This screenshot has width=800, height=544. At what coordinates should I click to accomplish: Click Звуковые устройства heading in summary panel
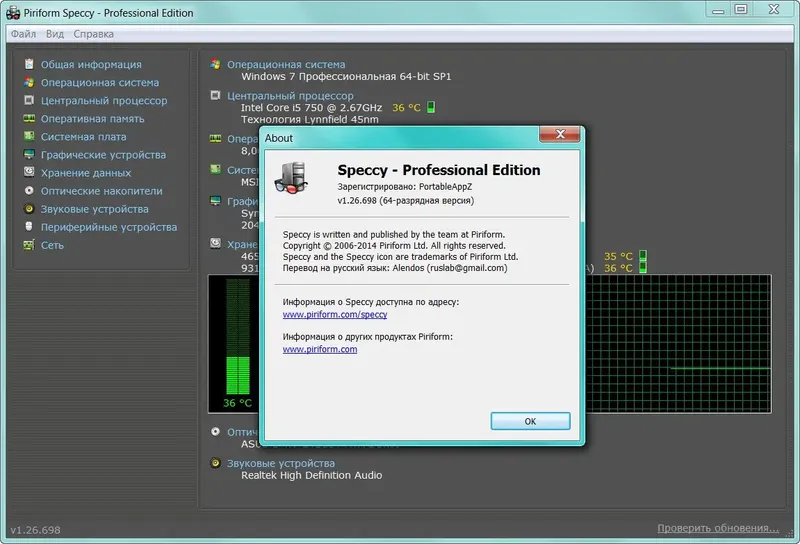pyautogui.click(x=281, y=463)
